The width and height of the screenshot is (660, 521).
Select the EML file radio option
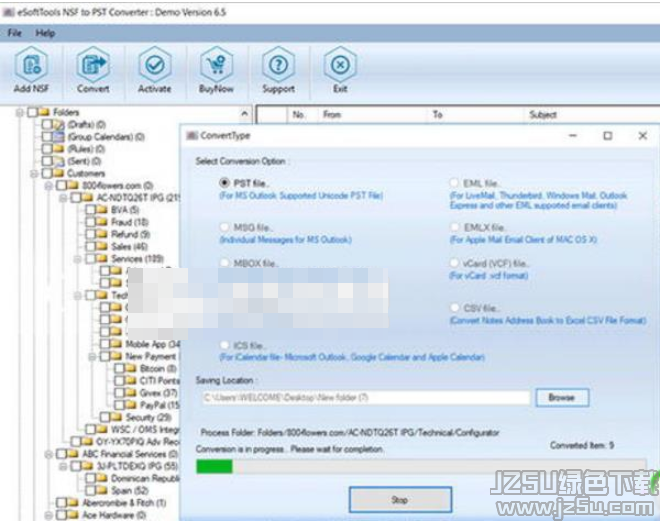click(x=454, y=183)
